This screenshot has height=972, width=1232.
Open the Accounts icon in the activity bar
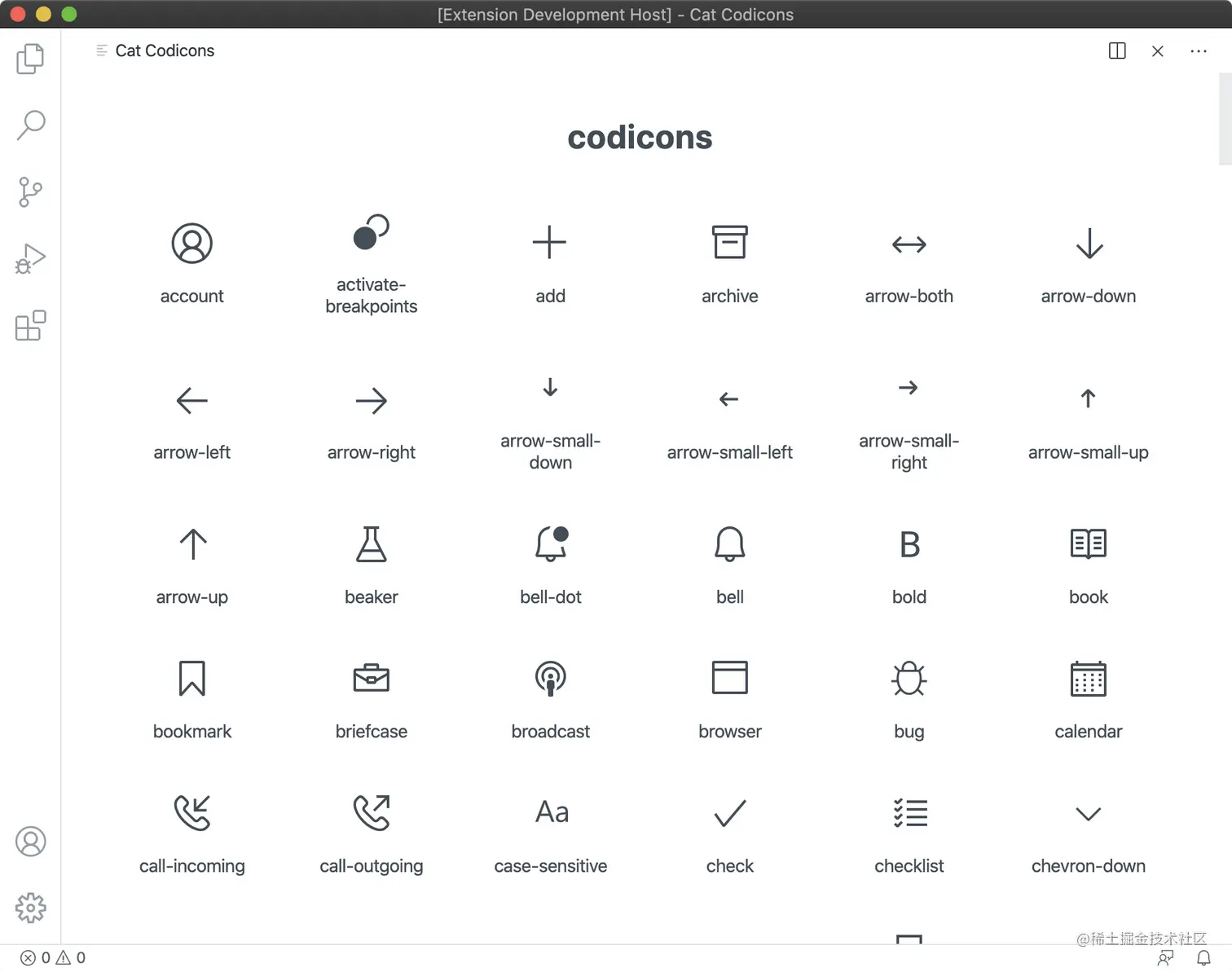[x=30, y=842]
